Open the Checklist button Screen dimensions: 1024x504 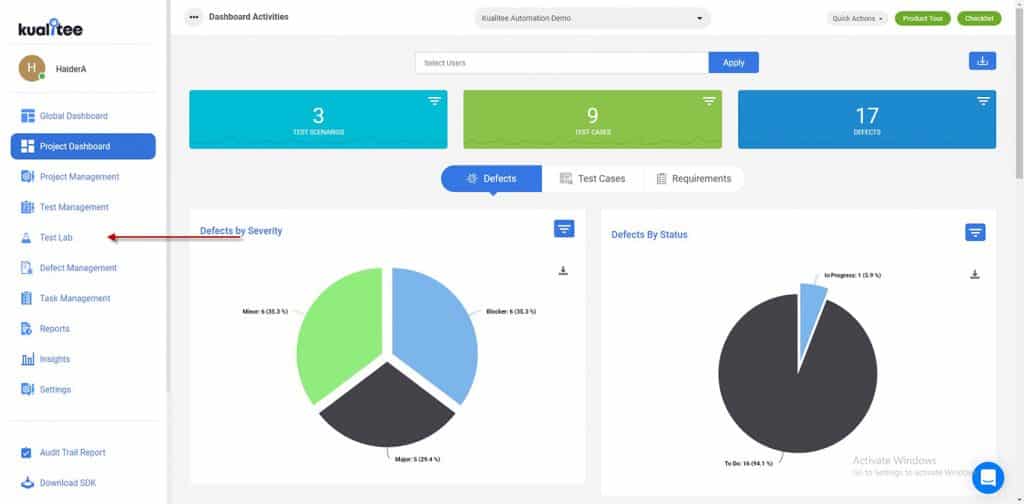coord(979,18)
